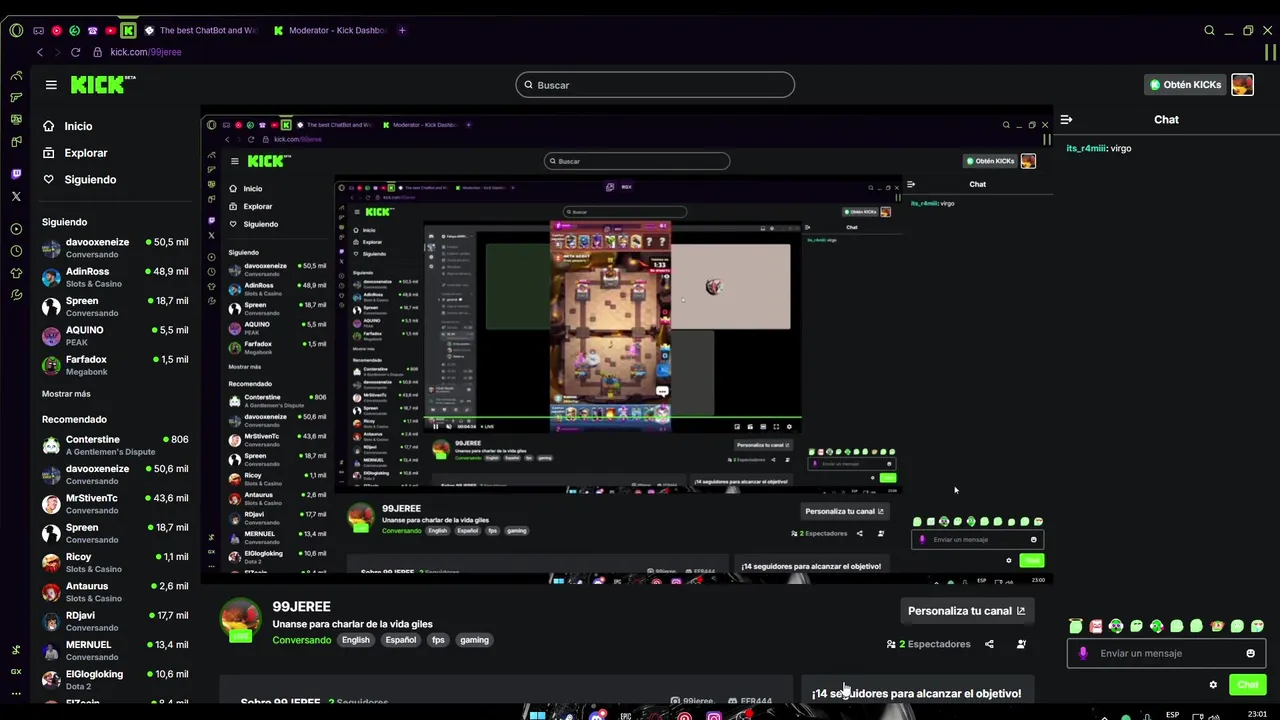Open the shirt icon in the Opera sidebar
Image resolution: width=1280 pixels, height=720 pixels.
(16, 273)
